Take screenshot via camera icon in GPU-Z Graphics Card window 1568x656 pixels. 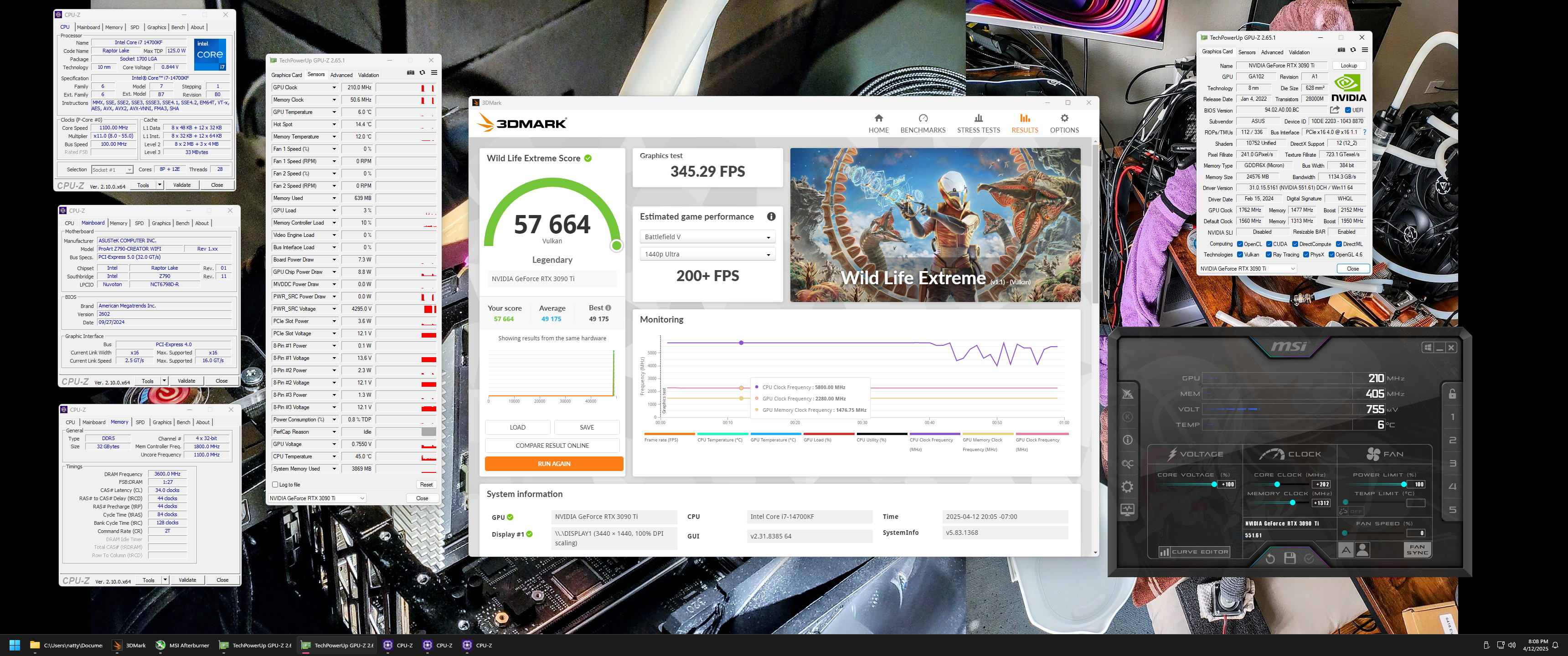[x=1341, y=50]
